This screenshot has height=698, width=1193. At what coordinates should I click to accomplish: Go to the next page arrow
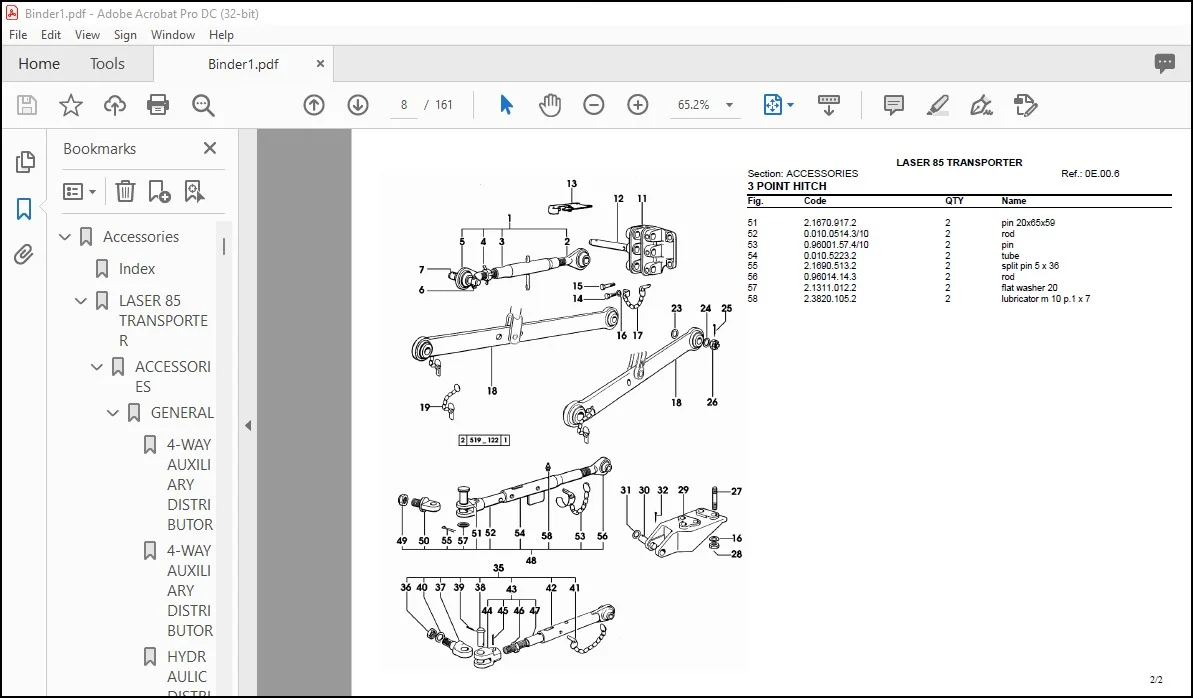click(x=358, y=105)
